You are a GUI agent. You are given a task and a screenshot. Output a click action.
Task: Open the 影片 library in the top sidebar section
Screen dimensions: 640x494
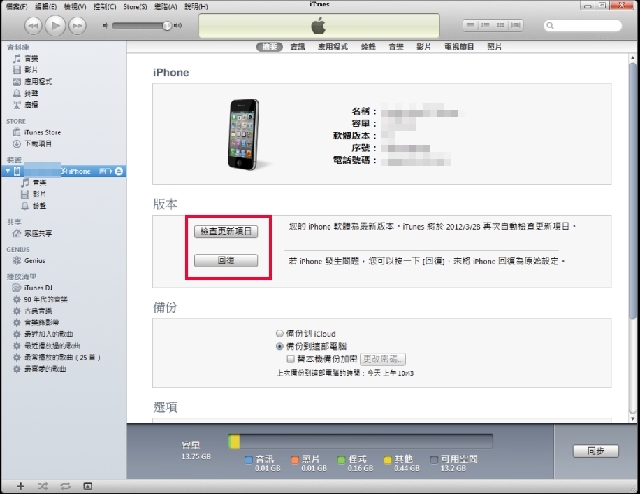(25, 70)
